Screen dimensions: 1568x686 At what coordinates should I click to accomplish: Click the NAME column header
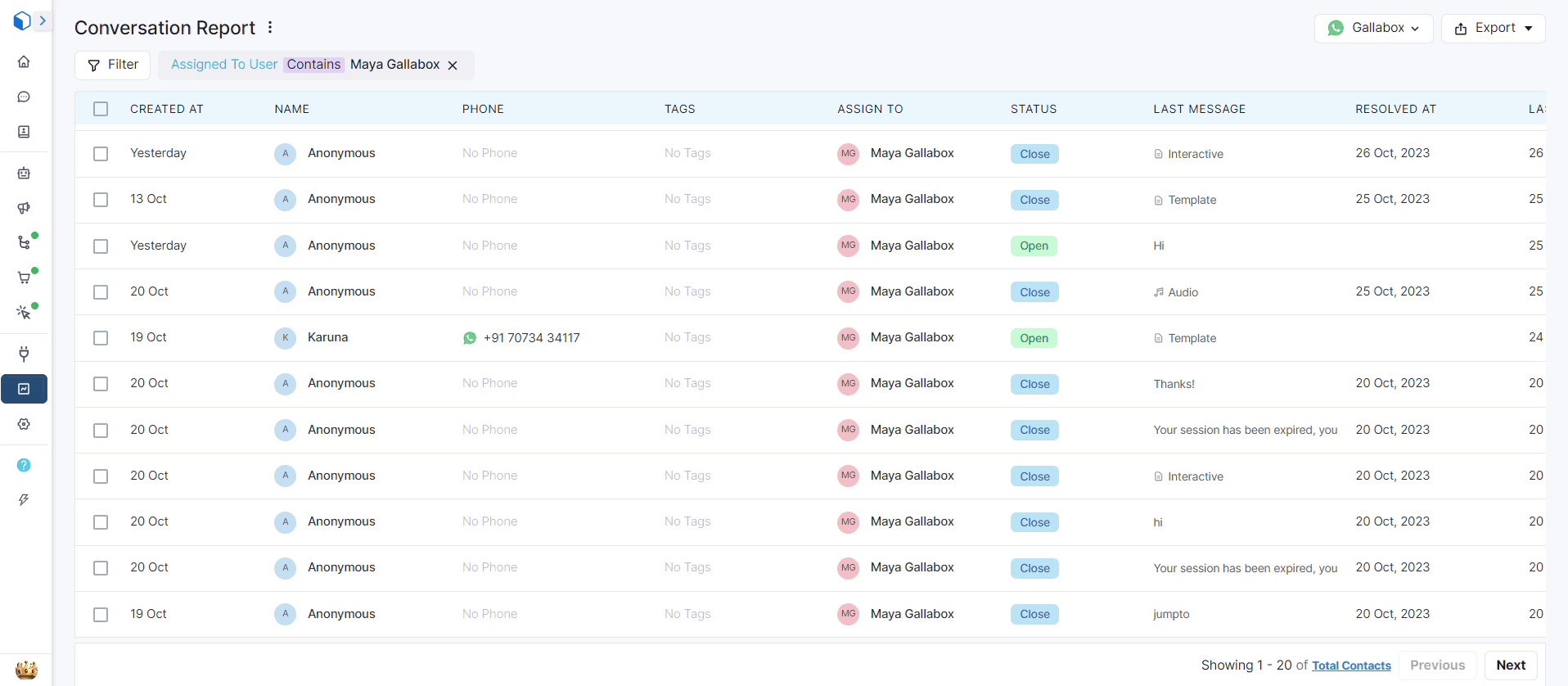(292, 109)
